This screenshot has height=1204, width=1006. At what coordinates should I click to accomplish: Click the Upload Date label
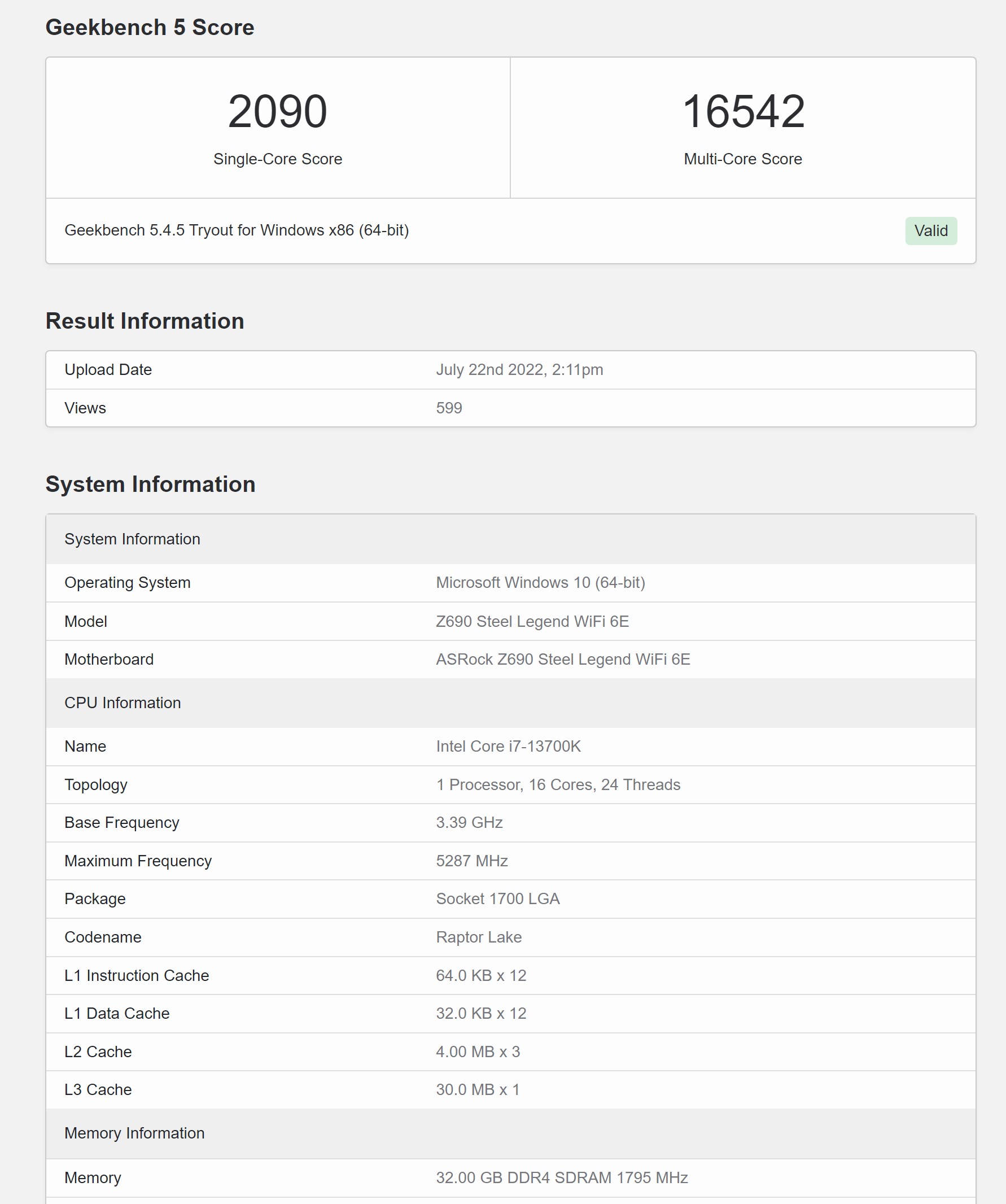click(108, 370)
